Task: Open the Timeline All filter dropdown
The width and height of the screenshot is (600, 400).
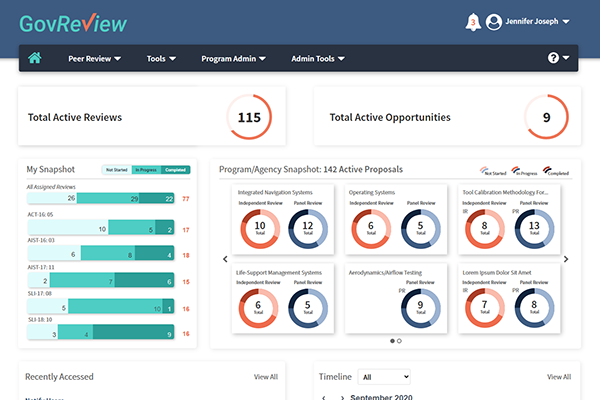Action: coord(384,377)
